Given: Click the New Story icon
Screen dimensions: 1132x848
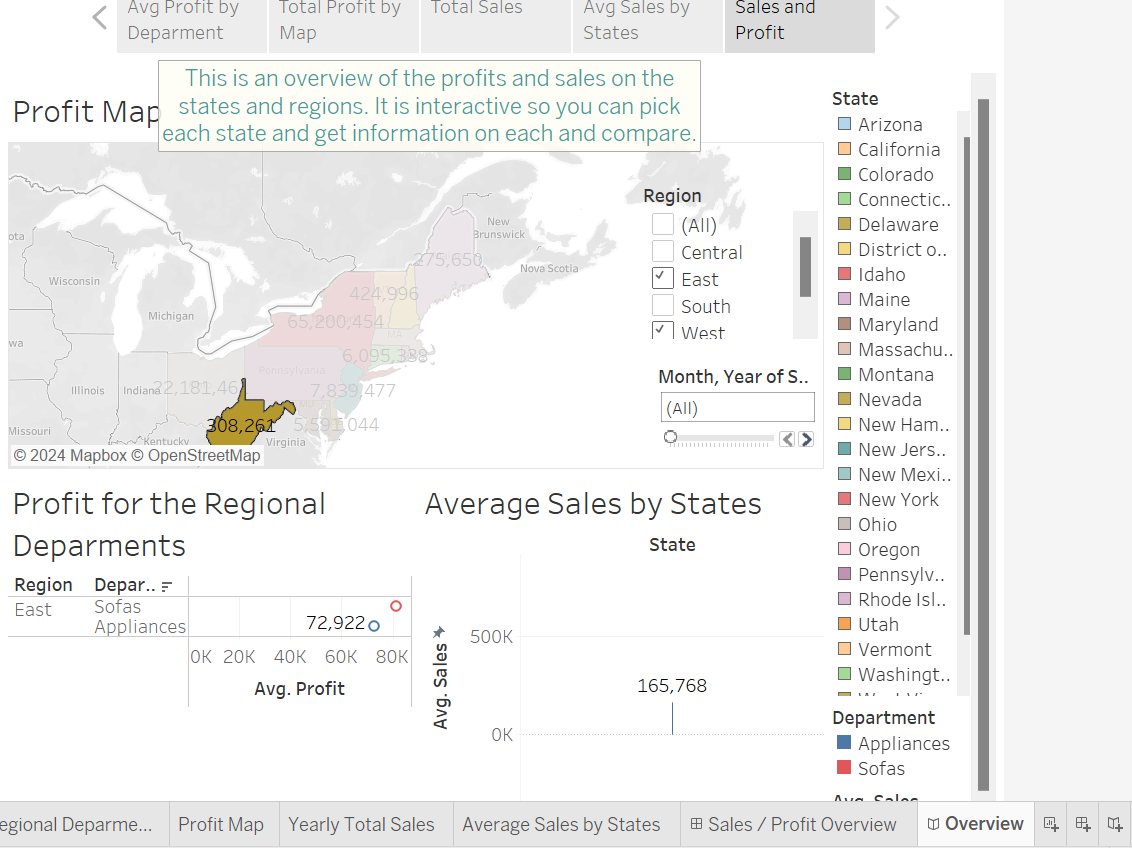Looking at the screenshot, I should coord(1115,824).
